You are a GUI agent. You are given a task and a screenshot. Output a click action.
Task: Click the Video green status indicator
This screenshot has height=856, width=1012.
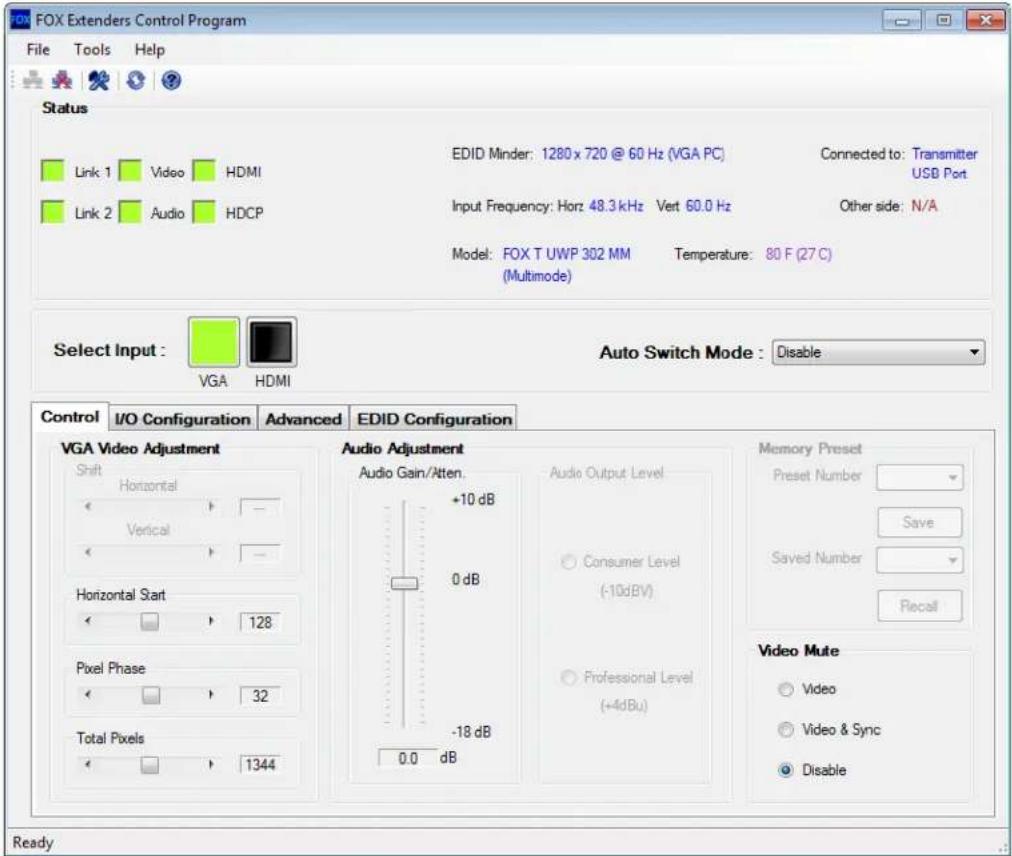coord(130,171)
